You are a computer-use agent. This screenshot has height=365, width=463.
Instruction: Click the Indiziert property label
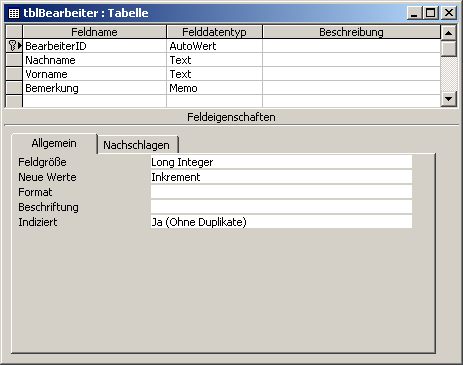click(x=38, y=222)
